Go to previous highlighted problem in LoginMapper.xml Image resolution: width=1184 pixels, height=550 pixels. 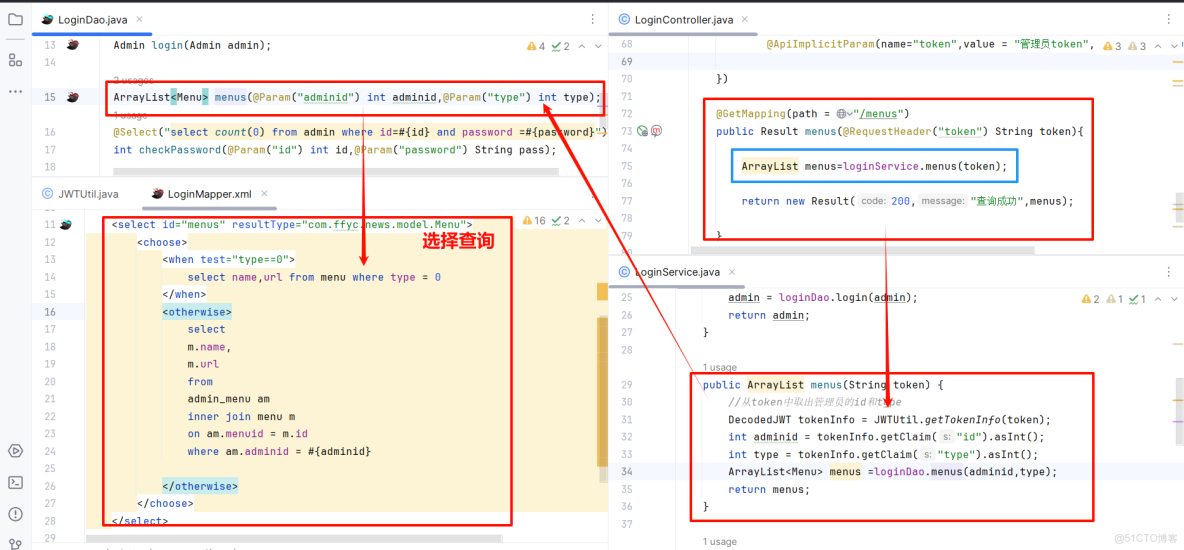pos(581,221)
